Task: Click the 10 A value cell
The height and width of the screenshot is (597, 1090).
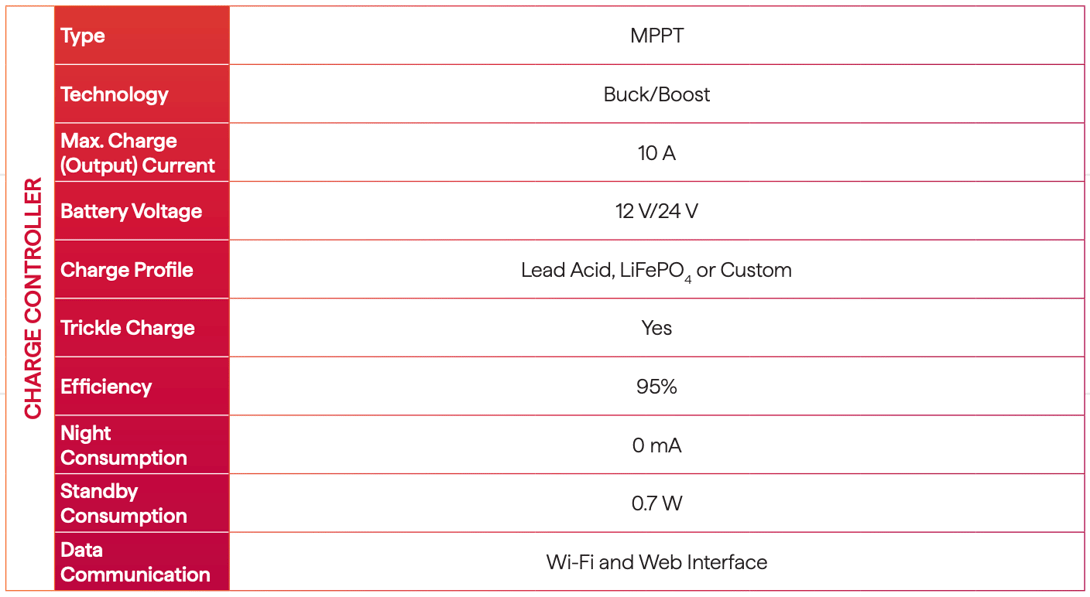Action: tap(657, 153)
